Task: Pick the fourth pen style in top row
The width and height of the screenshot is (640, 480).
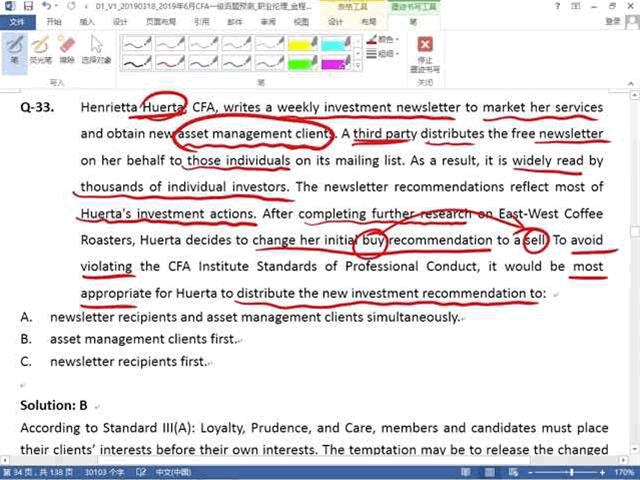Action: click(x=236, y=43)
